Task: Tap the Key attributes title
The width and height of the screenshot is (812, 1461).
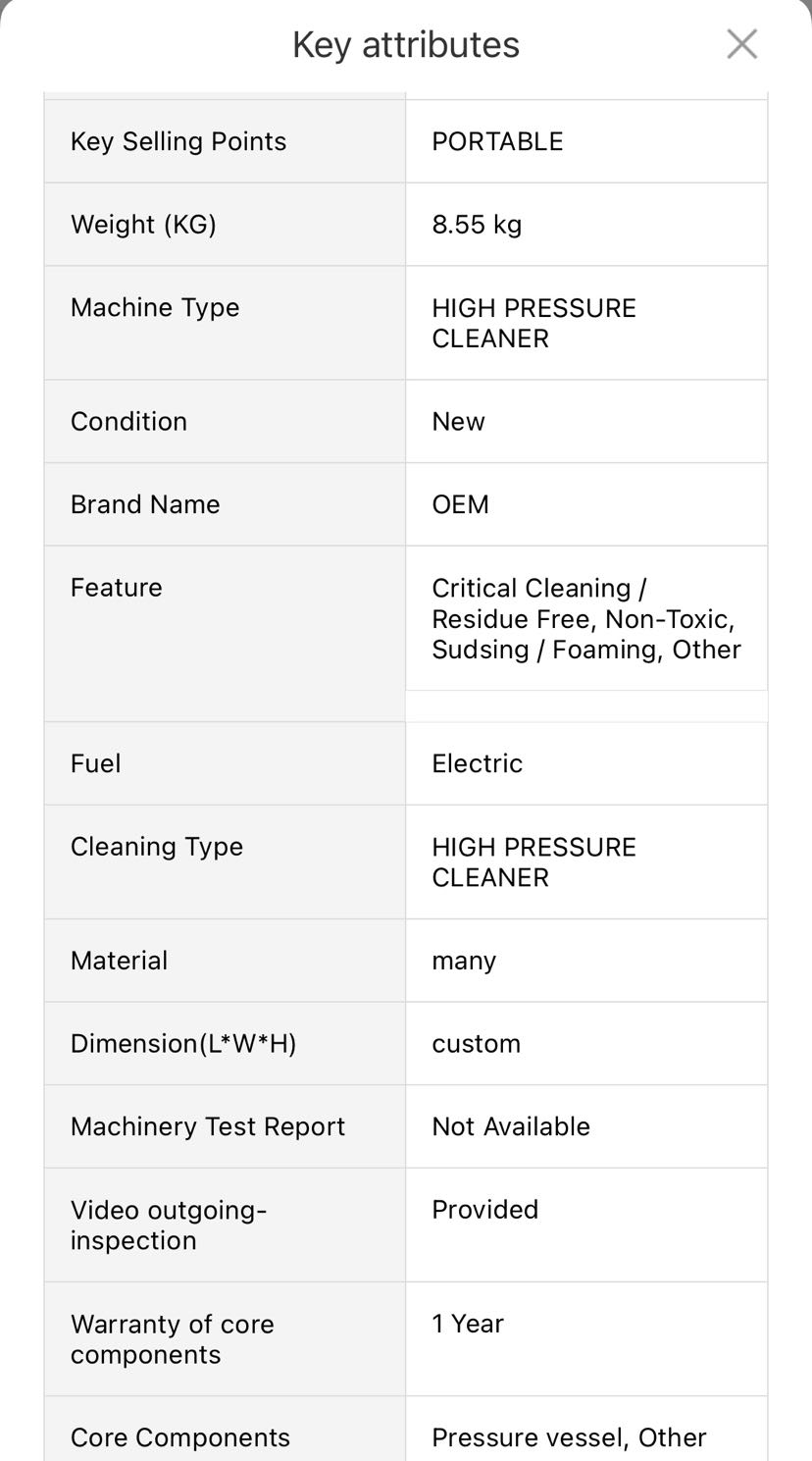Action: (406, 45)
